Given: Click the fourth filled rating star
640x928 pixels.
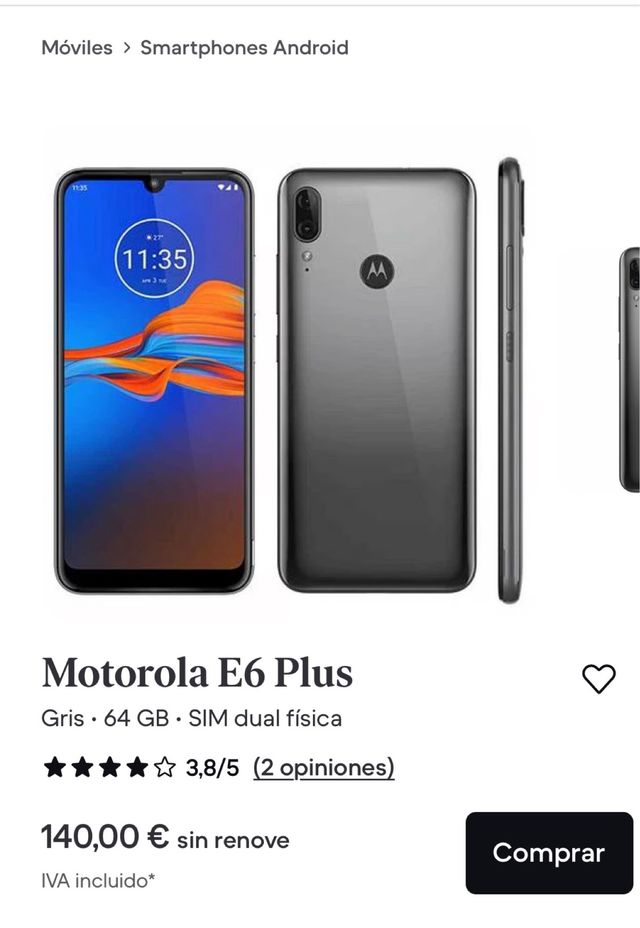Looking at the screenshot, I should coord(137,768).
